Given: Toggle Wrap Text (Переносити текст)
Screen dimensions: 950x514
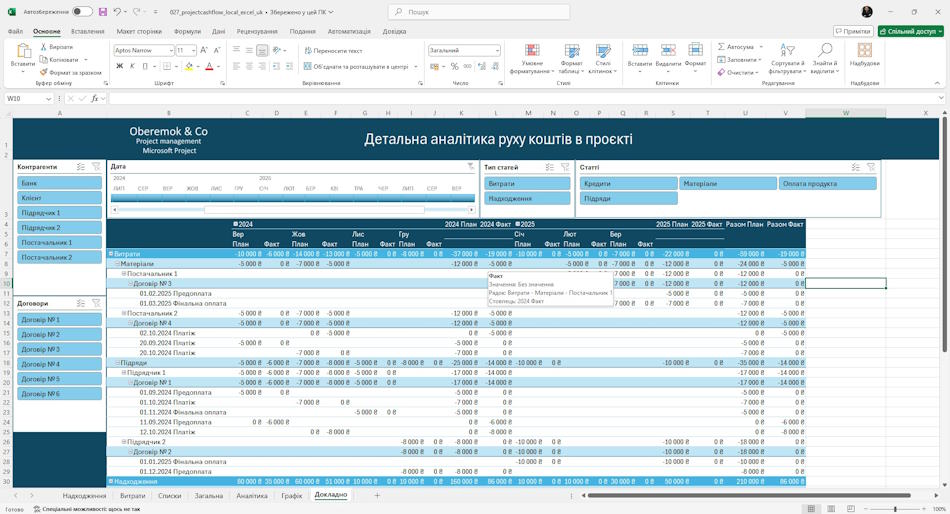Looking at the screenshot, I should coord(333,51).
